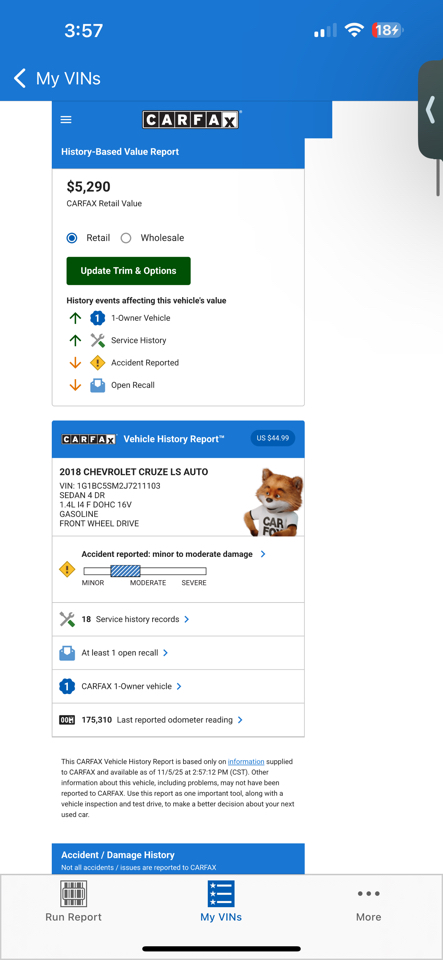The width and height of the screenshot is (443, 960).
Task: Open the hamburger menu in the CARFAX header
Action: click(x=66, y=119)
